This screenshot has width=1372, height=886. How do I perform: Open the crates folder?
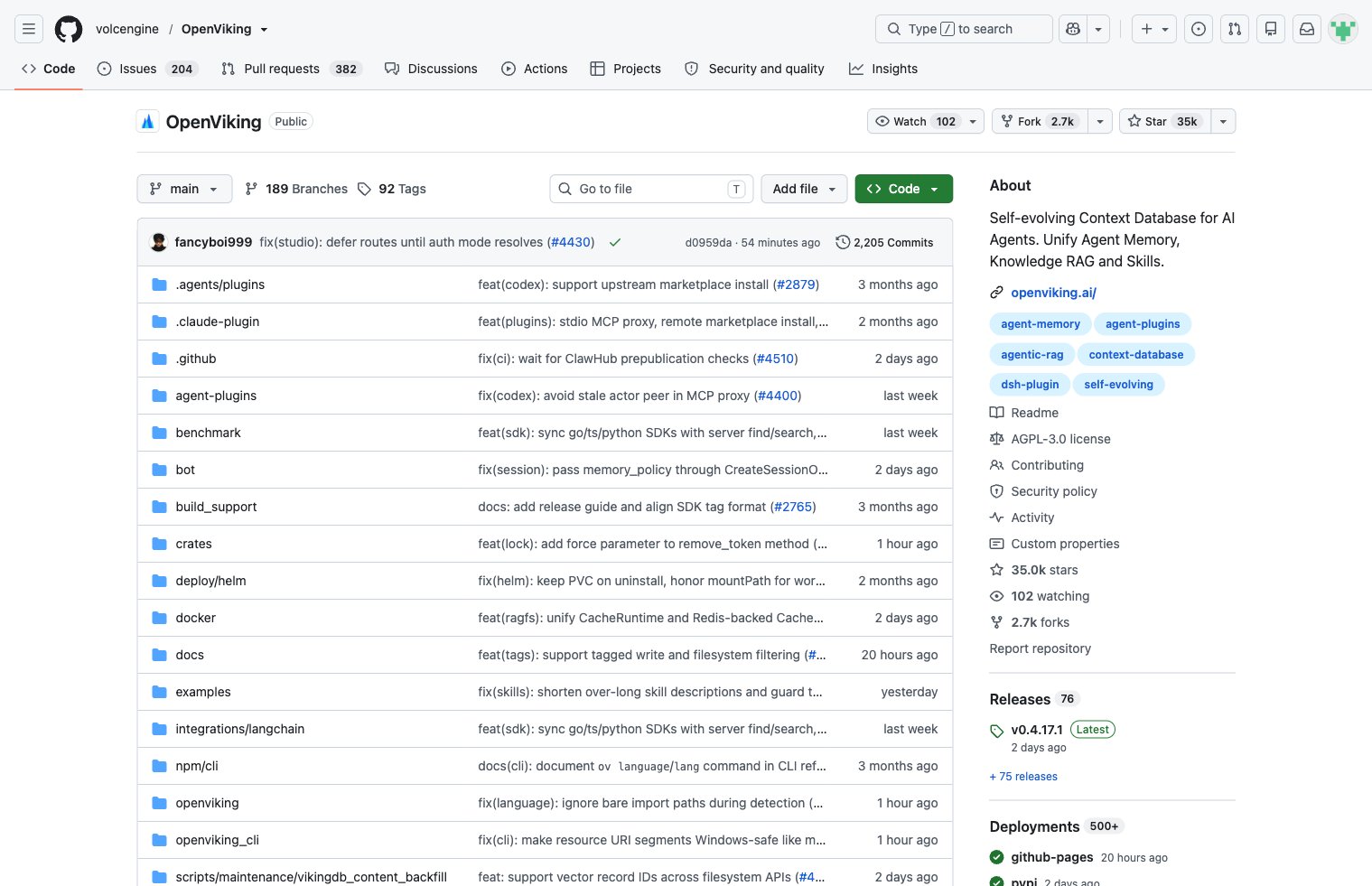click(x=193, y=544)
